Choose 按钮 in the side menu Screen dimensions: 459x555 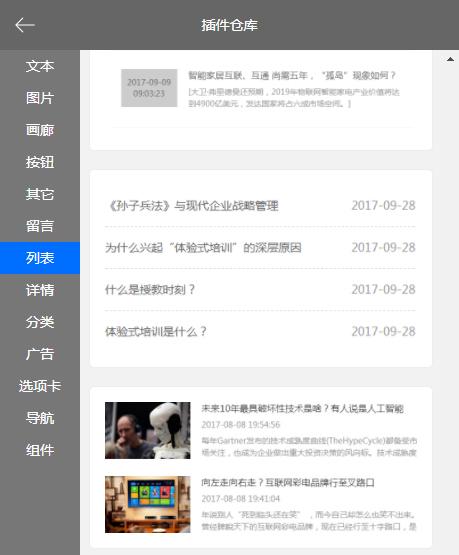(x=40, y=162)
